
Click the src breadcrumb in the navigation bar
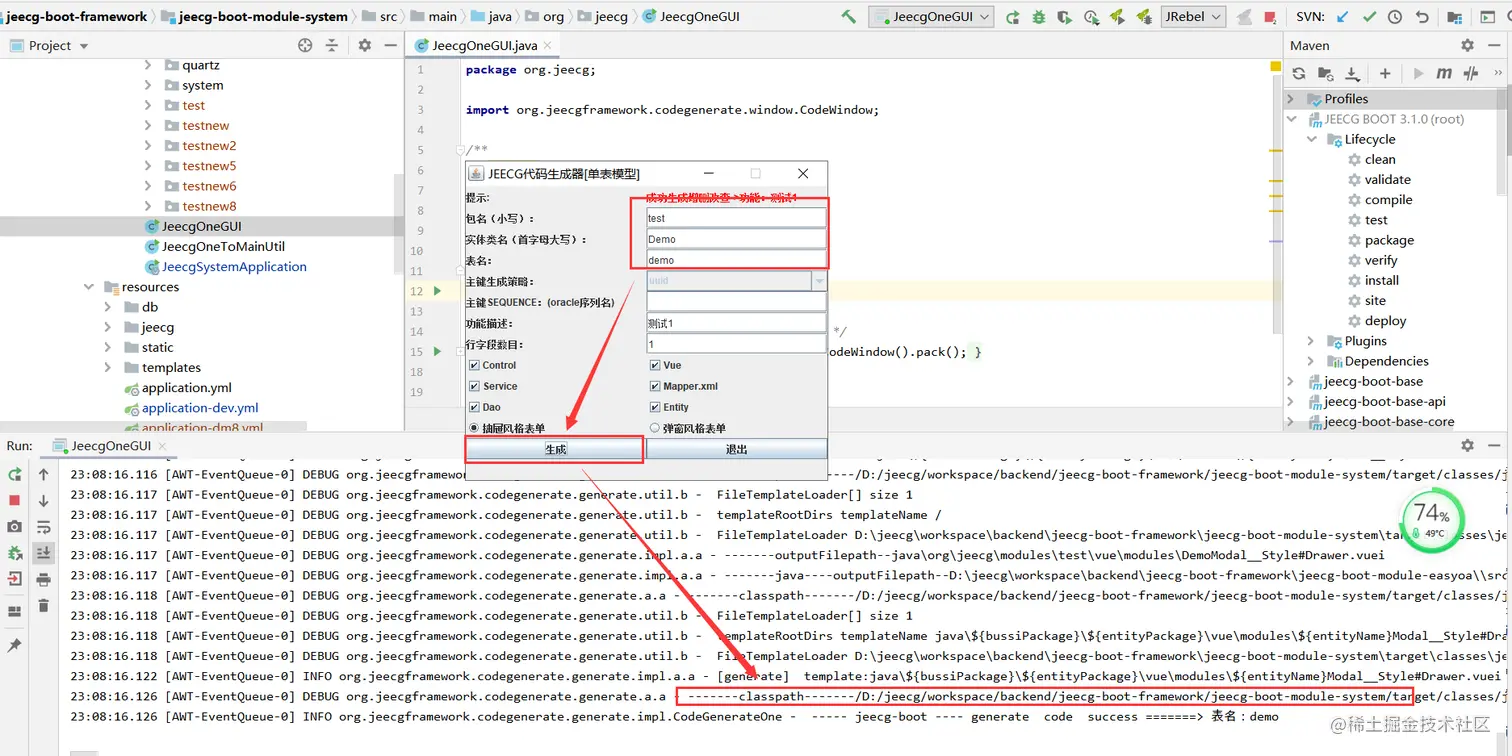click(x=389, y=17)
